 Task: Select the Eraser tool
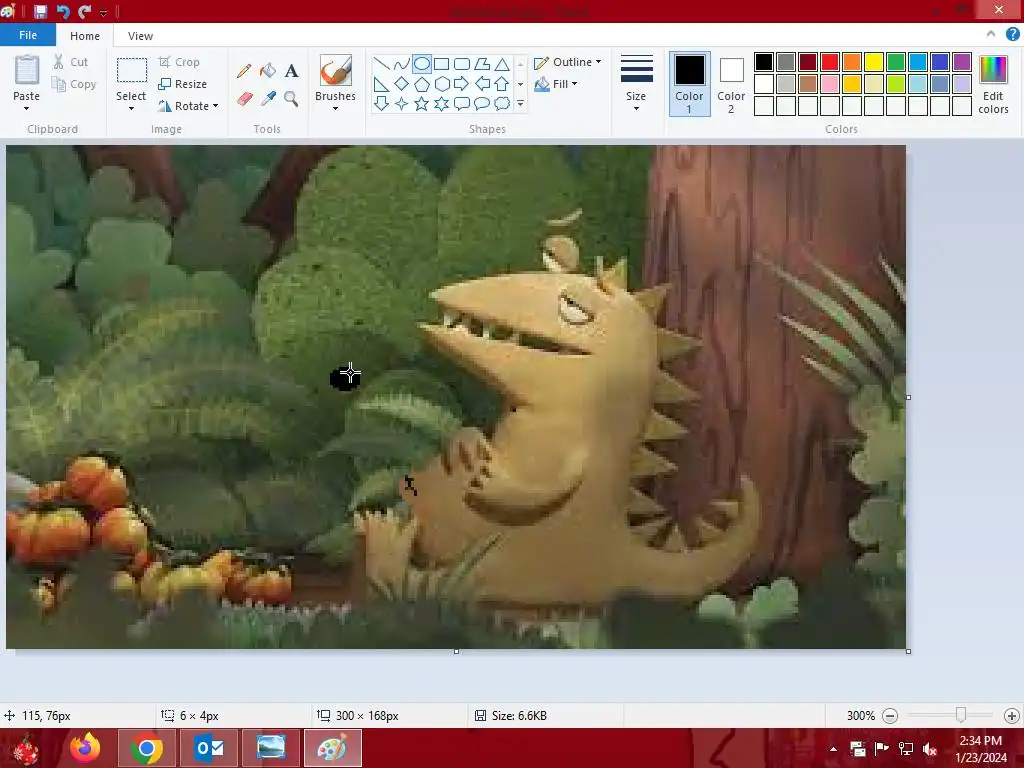[x=244, y=99]
